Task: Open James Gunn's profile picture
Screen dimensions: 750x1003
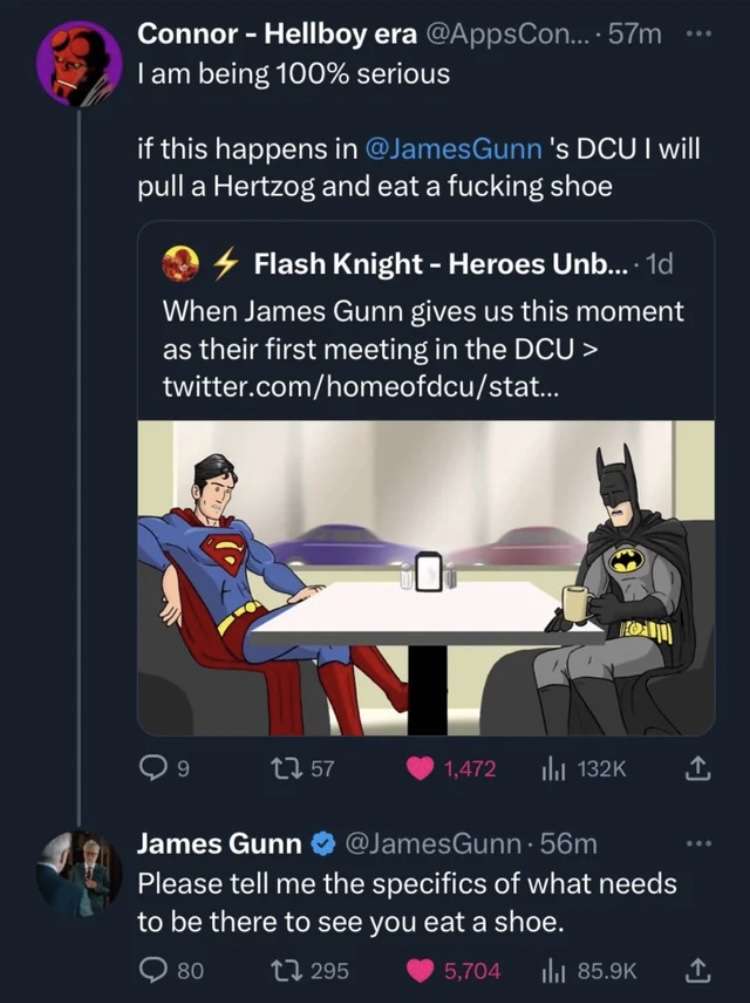Action: click(x=79, y=870)
